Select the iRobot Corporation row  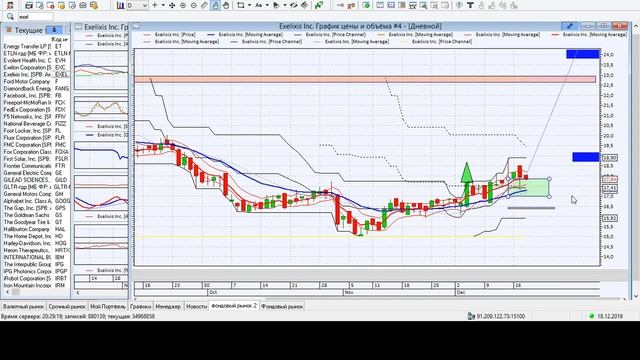click(36, 278)
